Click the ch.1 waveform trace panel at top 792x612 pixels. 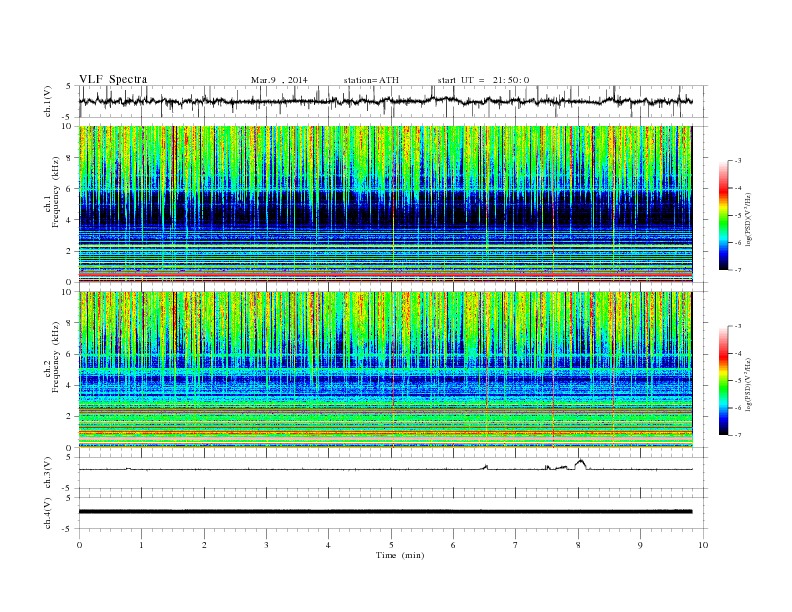[x=393, y=101]
